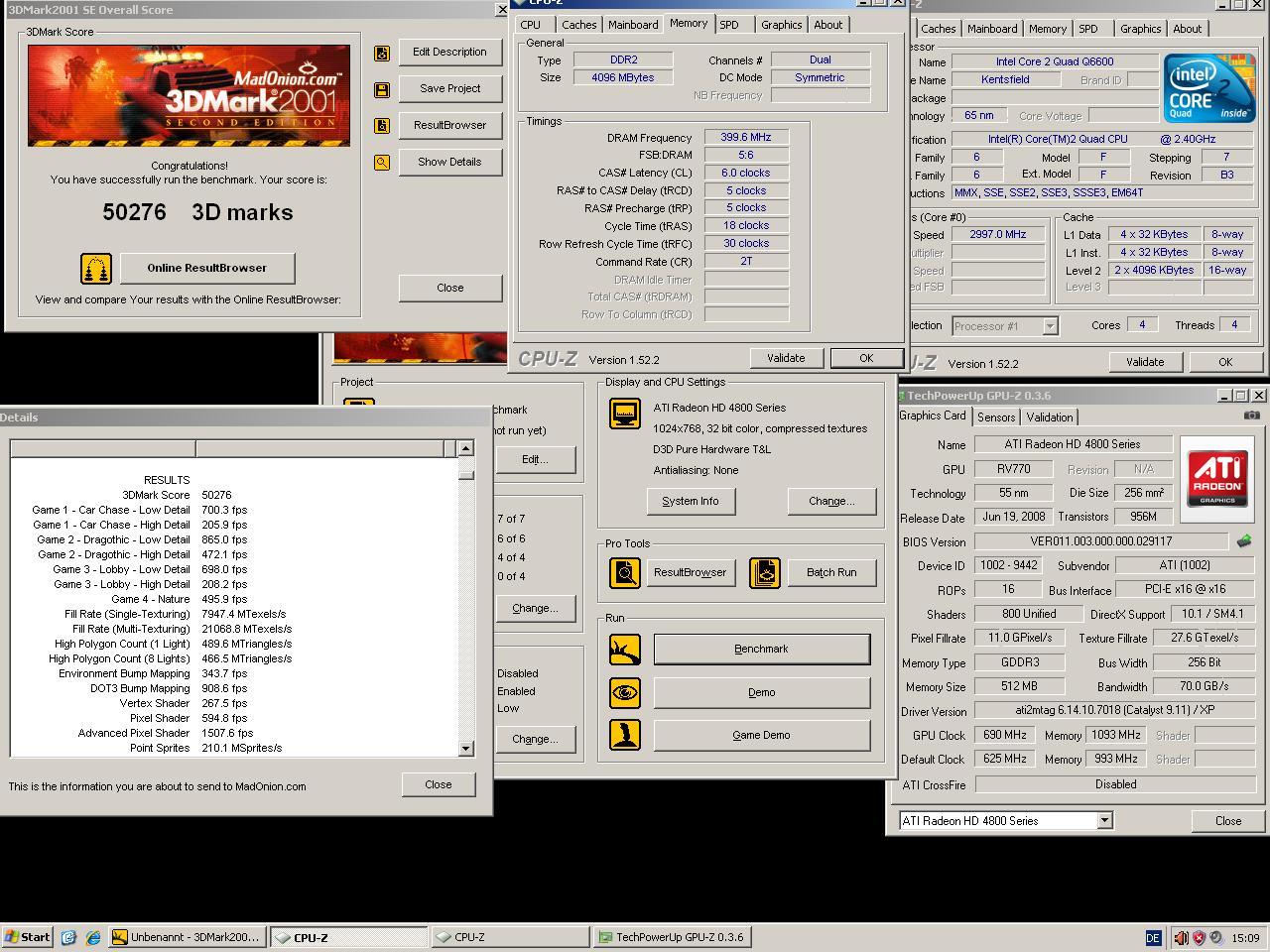Switch to the Validation tab in GPU-Z
The width and height of the screenshot is (1270, 952).
(1050, 417)
